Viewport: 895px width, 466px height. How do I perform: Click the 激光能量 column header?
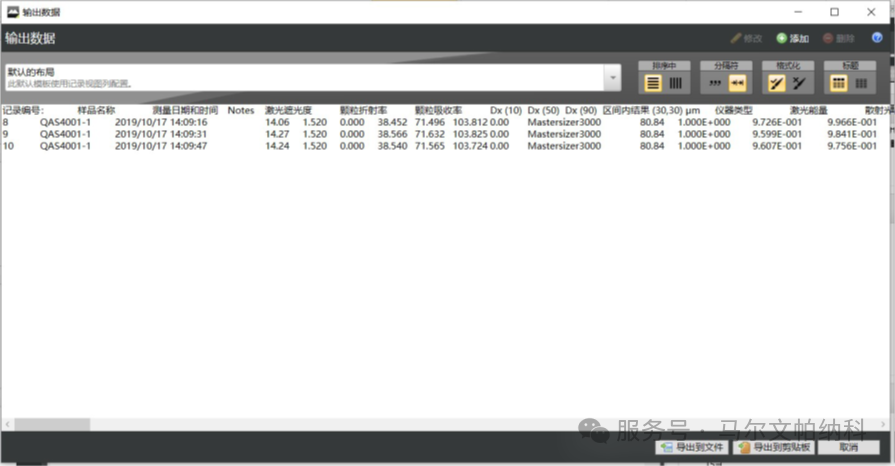pyautogui.click(x=809, y=110)
